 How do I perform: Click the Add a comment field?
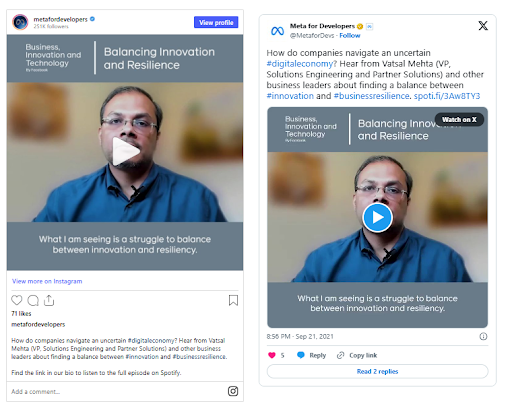click(36, 392)
